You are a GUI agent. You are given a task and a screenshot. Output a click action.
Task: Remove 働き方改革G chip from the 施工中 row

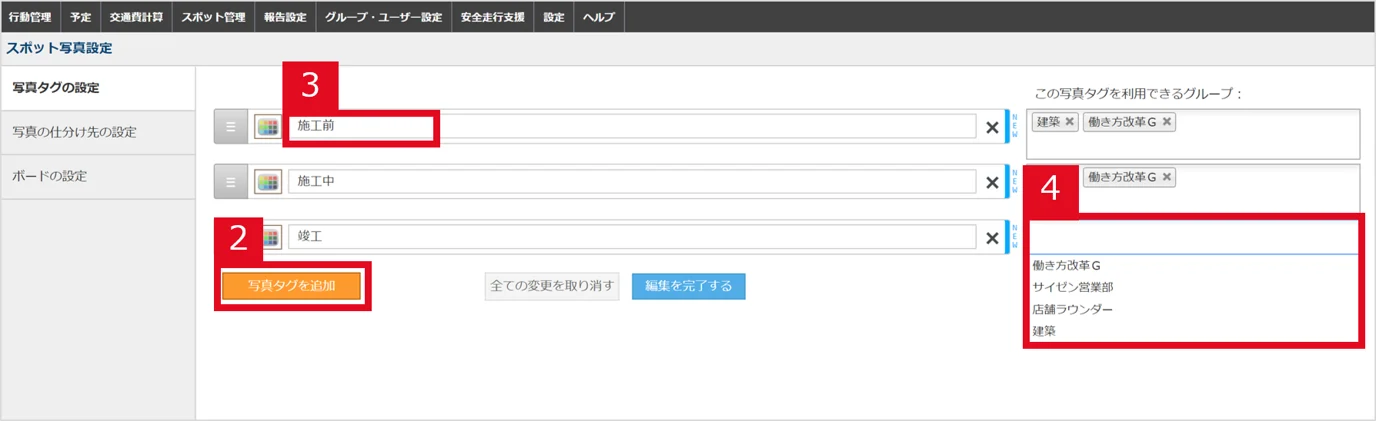1167,177
